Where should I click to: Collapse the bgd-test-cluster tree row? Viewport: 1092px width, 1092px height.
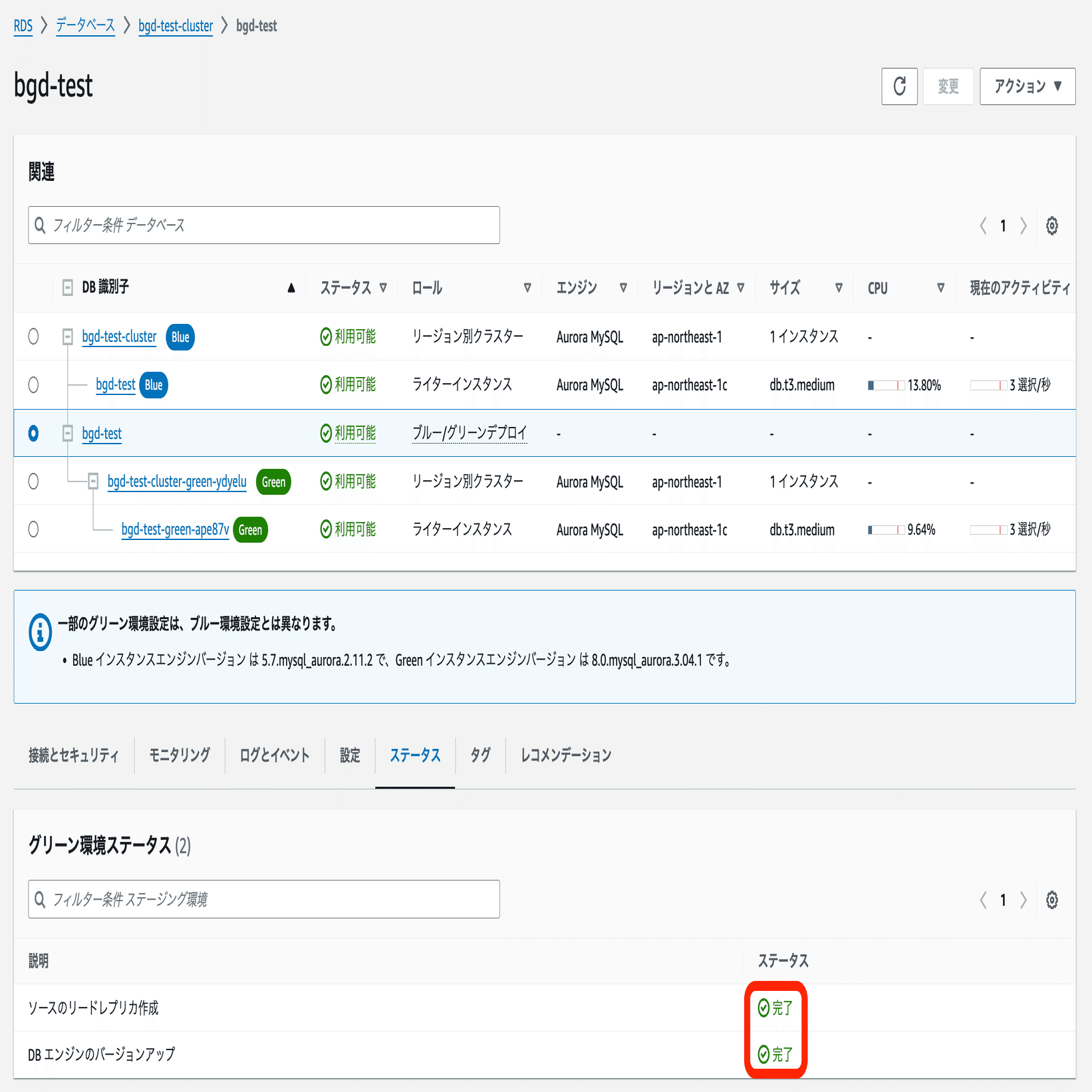tap(67, 337)
